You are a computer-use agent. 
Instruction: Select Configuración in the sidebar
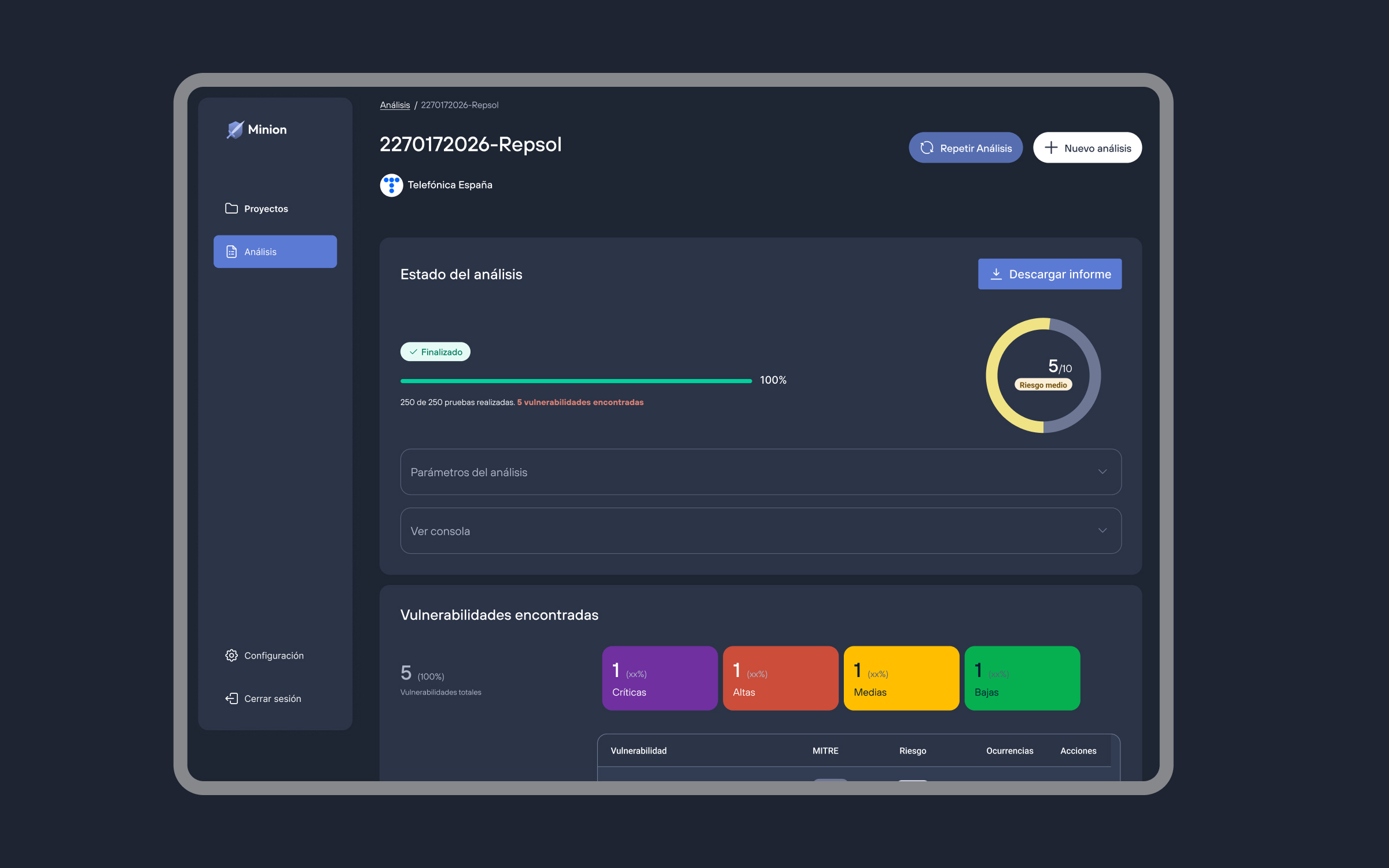(x=274, y=655)
